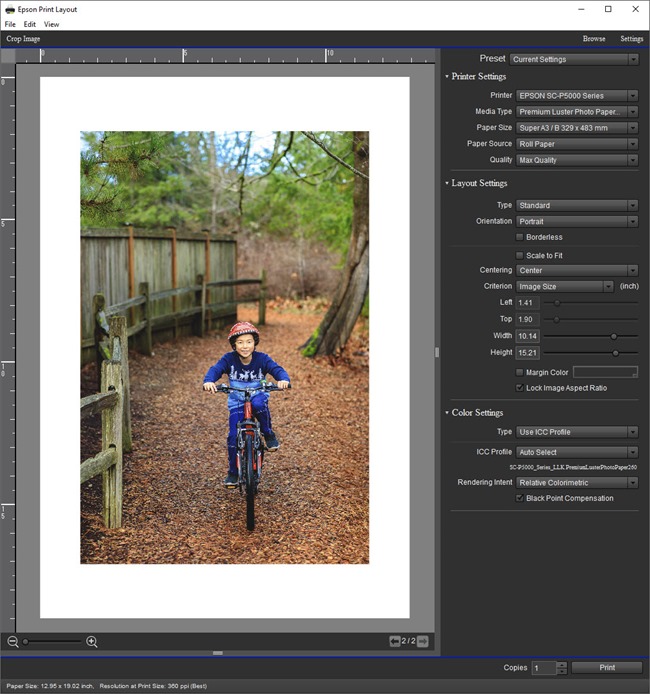Viewport: 650px width, 694px height.
Task: Open the Edit menu
Action: 30,24
